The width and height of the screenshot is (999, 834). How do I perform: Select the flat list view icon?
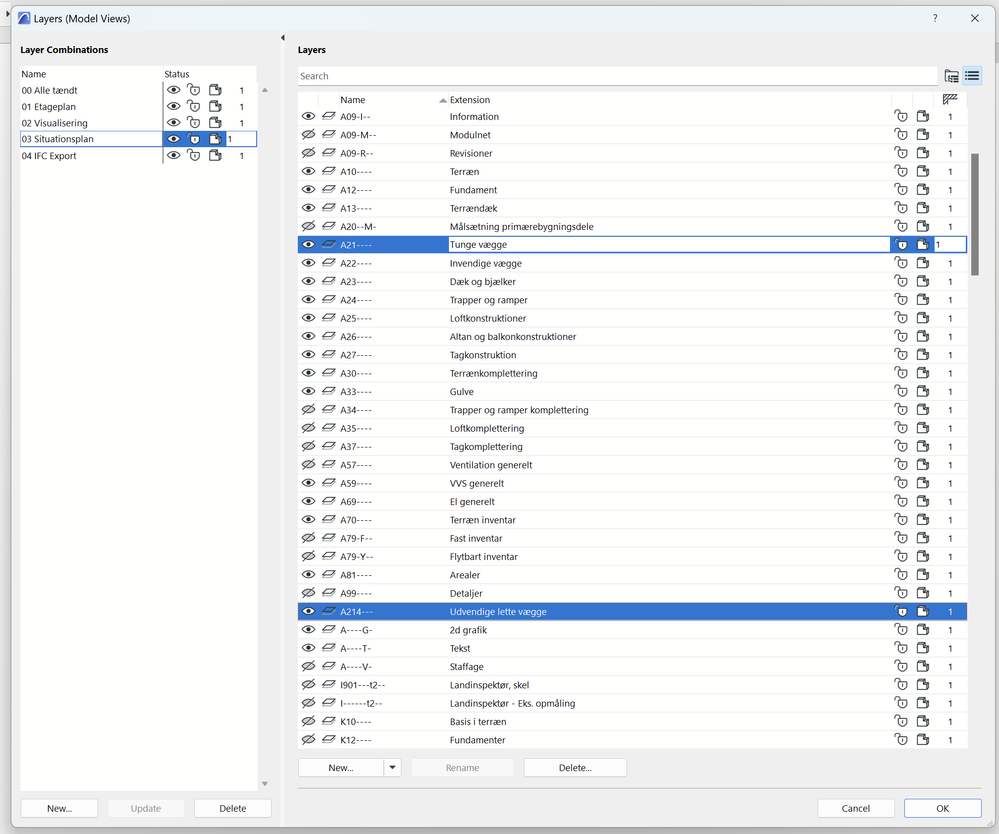[x=971, y=75]
